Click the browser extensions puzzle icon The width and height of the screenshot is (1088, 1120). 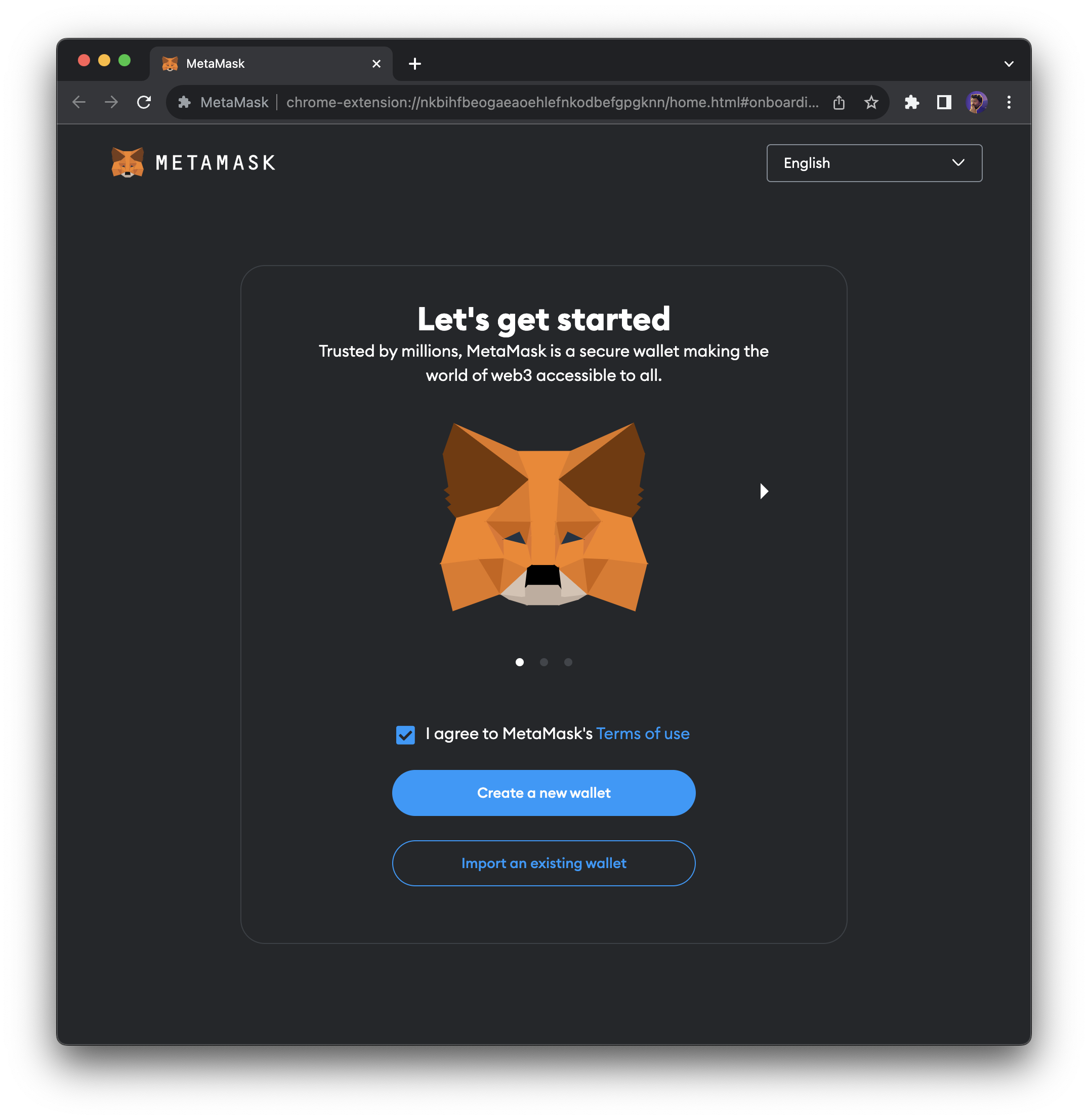[x=910, y=102]
